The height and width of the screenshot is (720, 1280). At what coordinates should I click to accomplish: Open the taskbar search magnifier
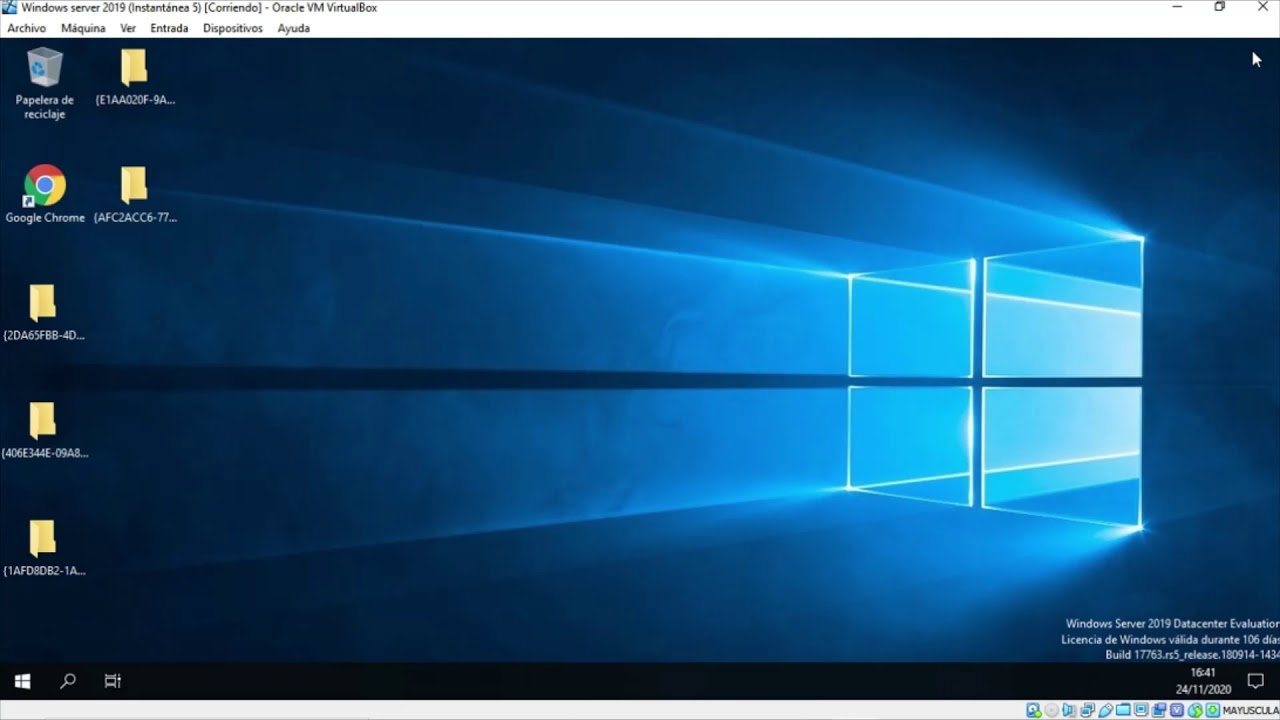[x=68, y=681]
